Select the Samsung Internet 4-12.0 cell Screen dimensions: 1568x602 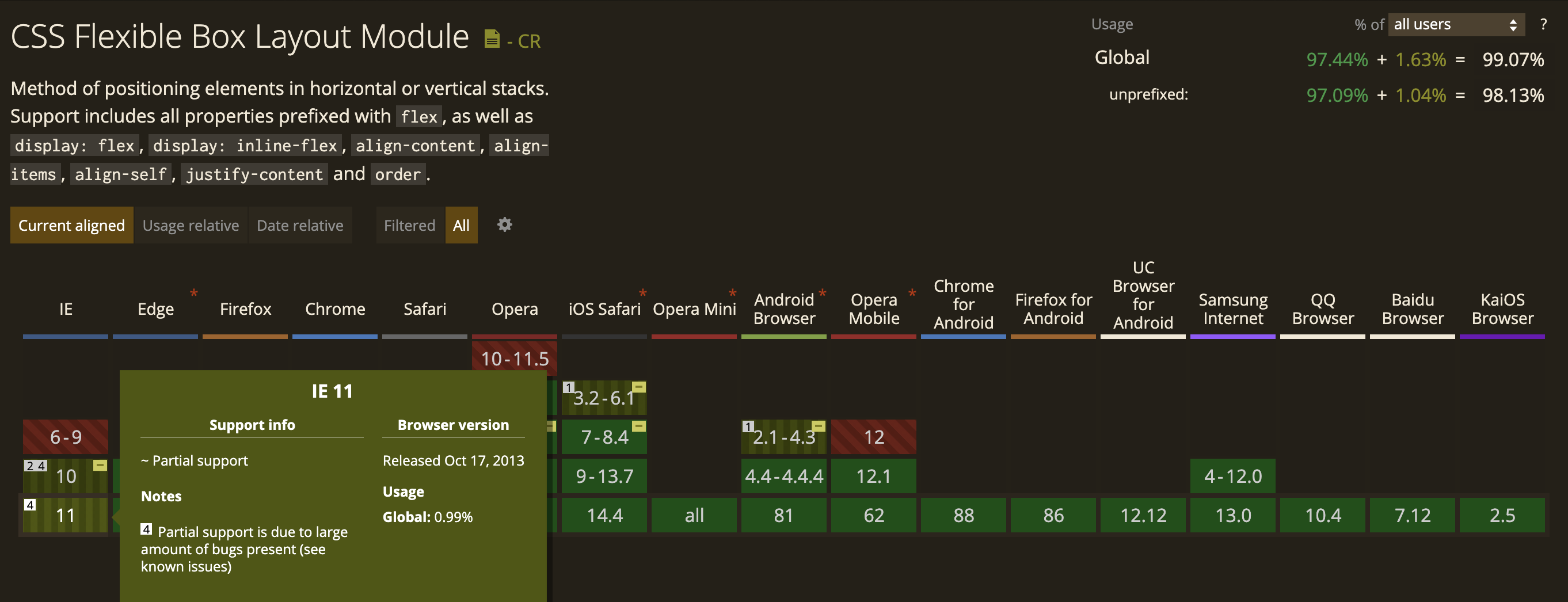coord(1233,476)
